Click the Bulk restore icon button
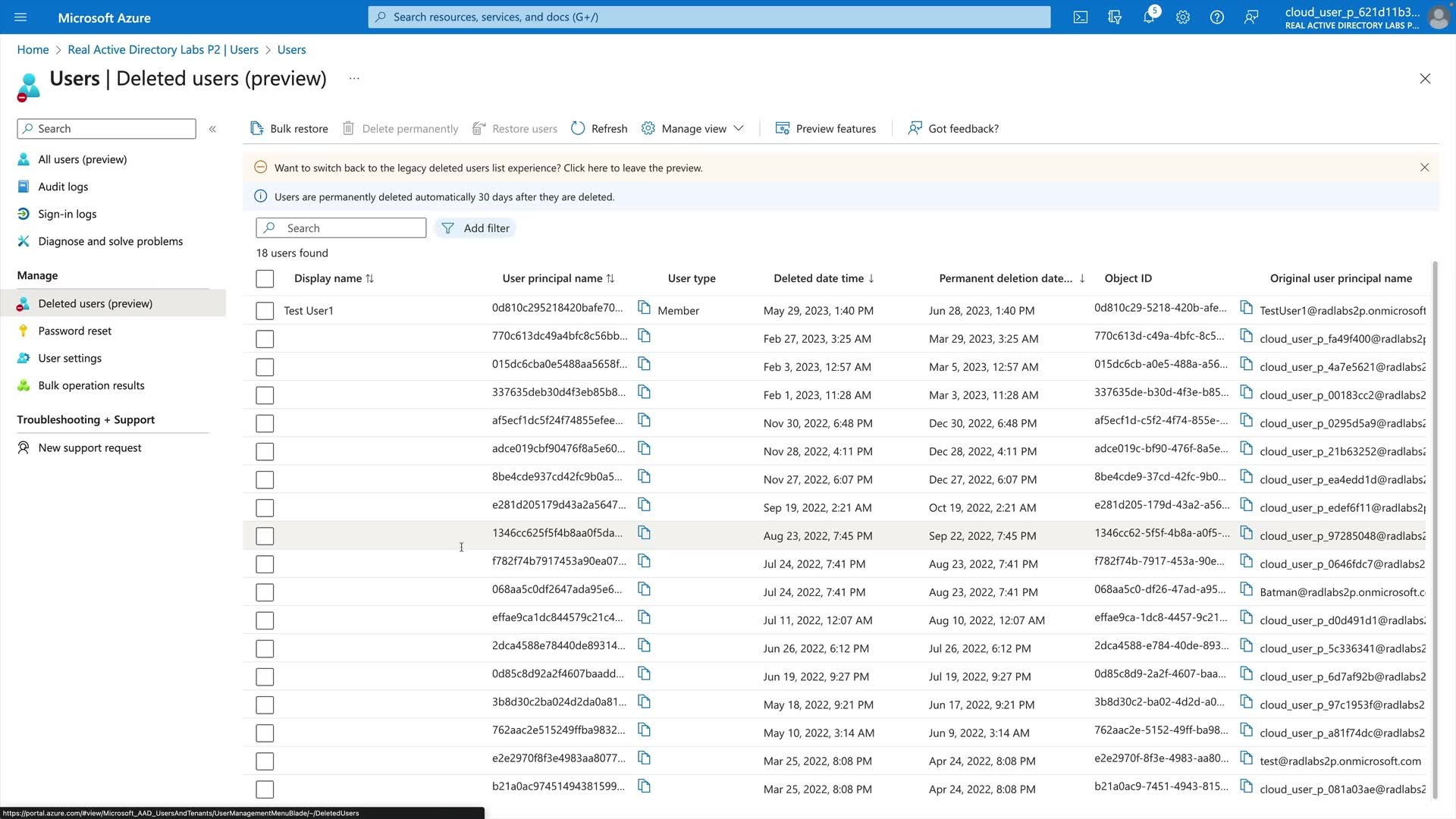Image resolution: width=1456 pixels, height=819 pixels. pyautogui.click(x=257, y=128)
